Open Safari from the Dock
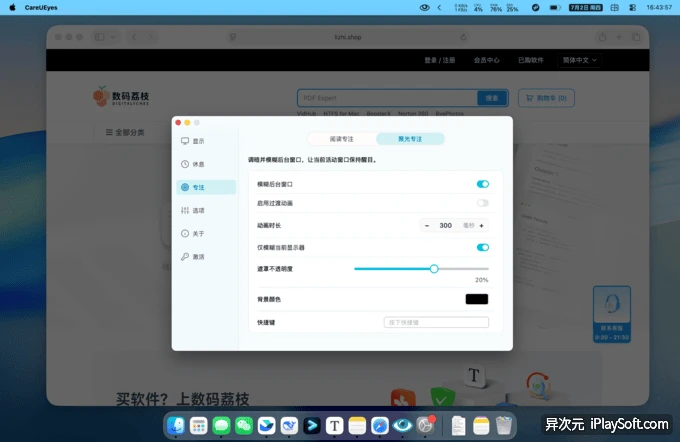680x442 pixels. 379,426
